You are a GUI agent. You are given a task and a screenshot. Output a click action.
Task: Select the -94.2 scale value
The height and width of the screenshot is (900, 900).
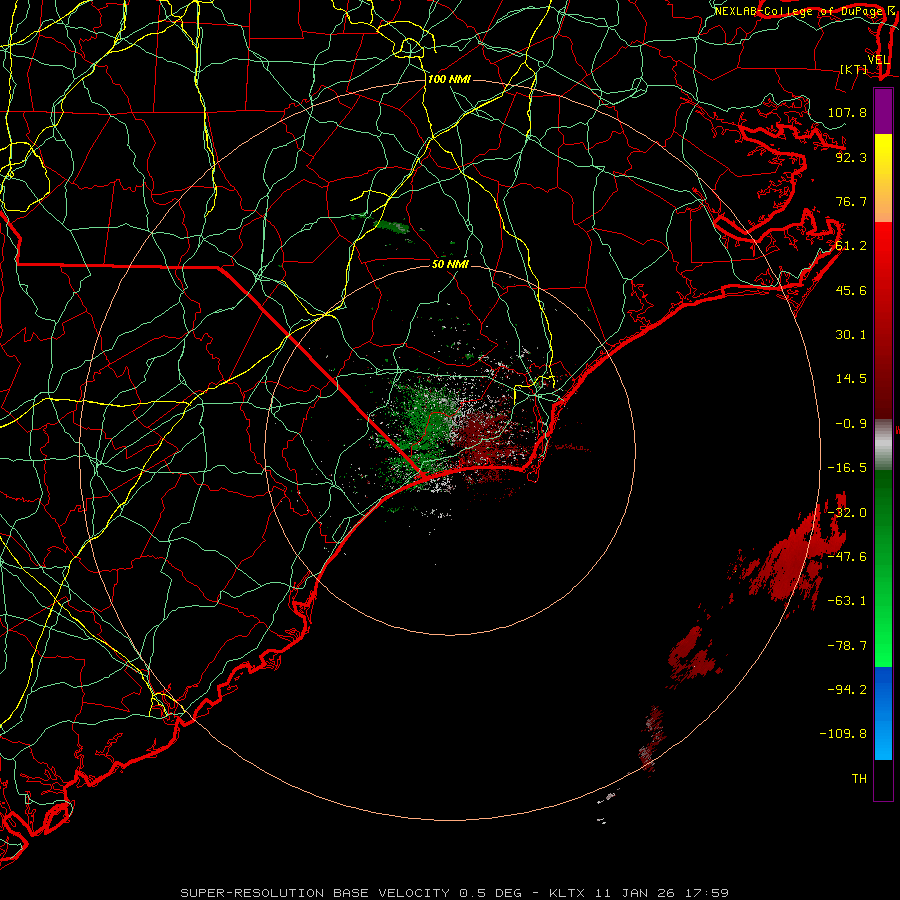point(847,690)
